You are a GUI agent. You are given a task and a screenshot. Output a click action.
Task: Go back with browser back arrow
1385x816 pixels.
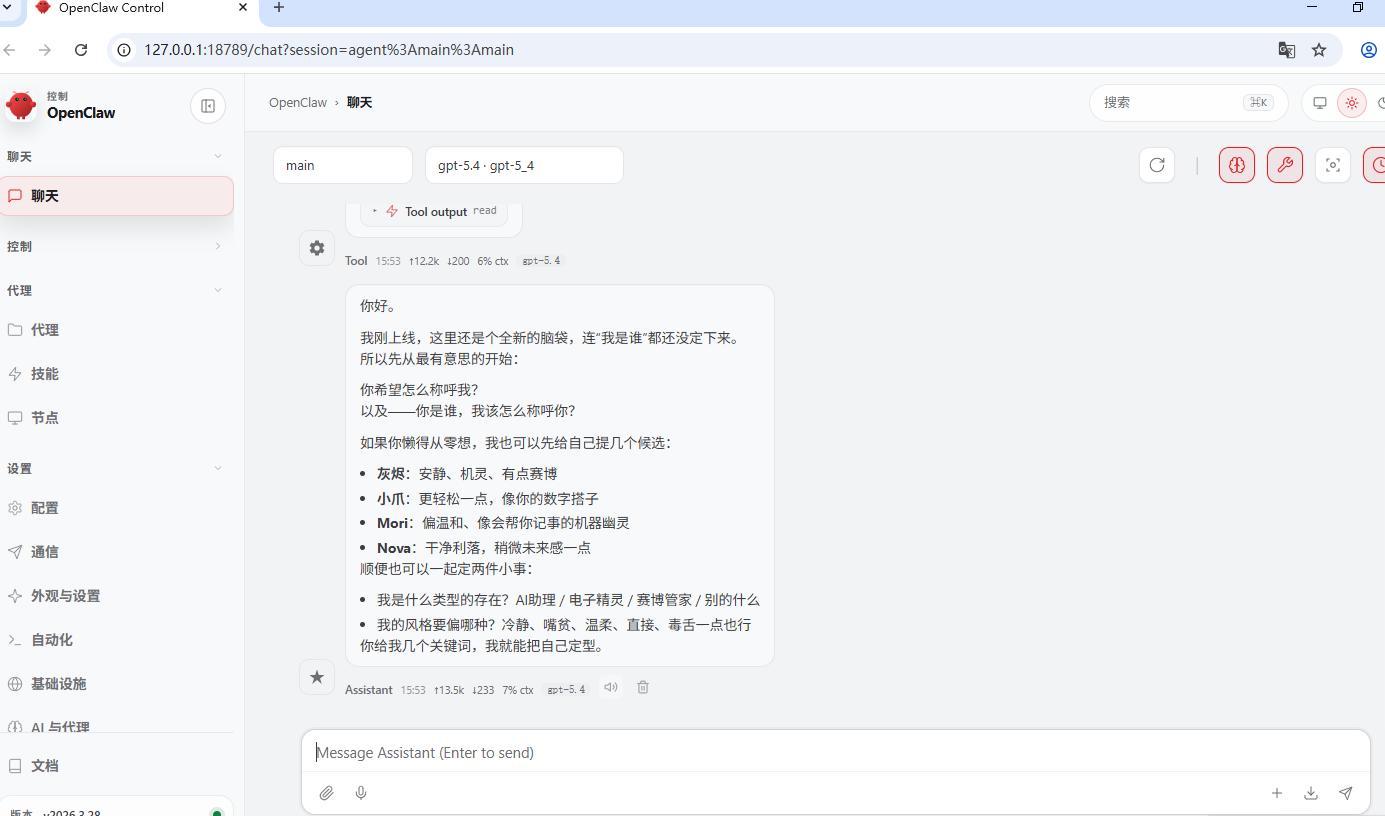click(9, 50)
